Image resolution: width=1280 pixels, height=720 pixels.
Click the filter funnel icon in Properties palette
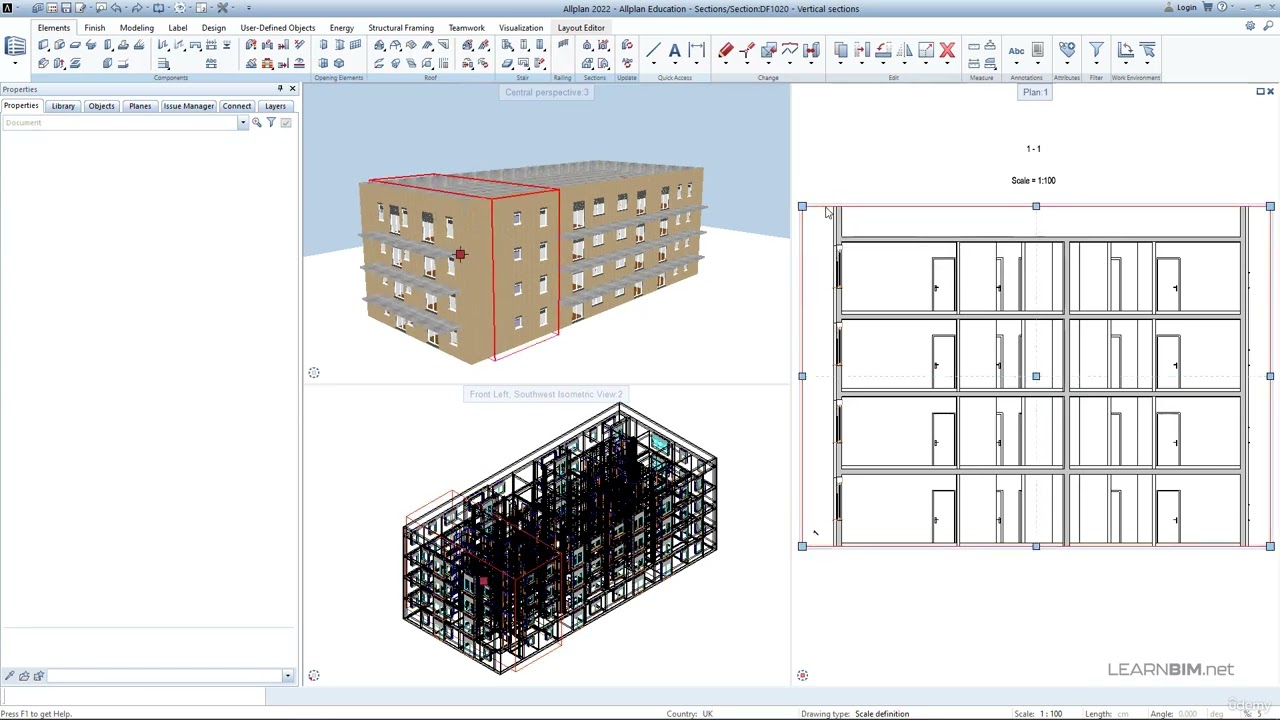(271, 122)
